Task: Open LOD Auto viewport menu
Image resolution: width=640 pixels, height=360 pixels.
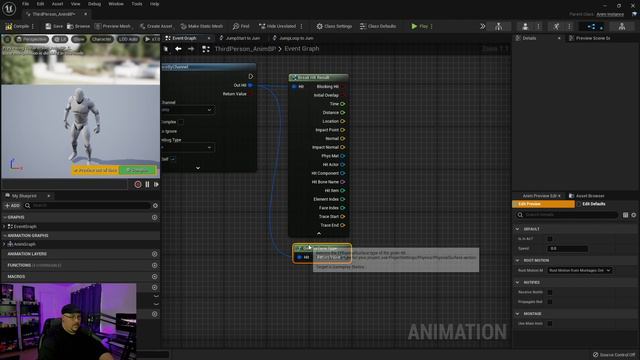Action: [x=128, y=39]
